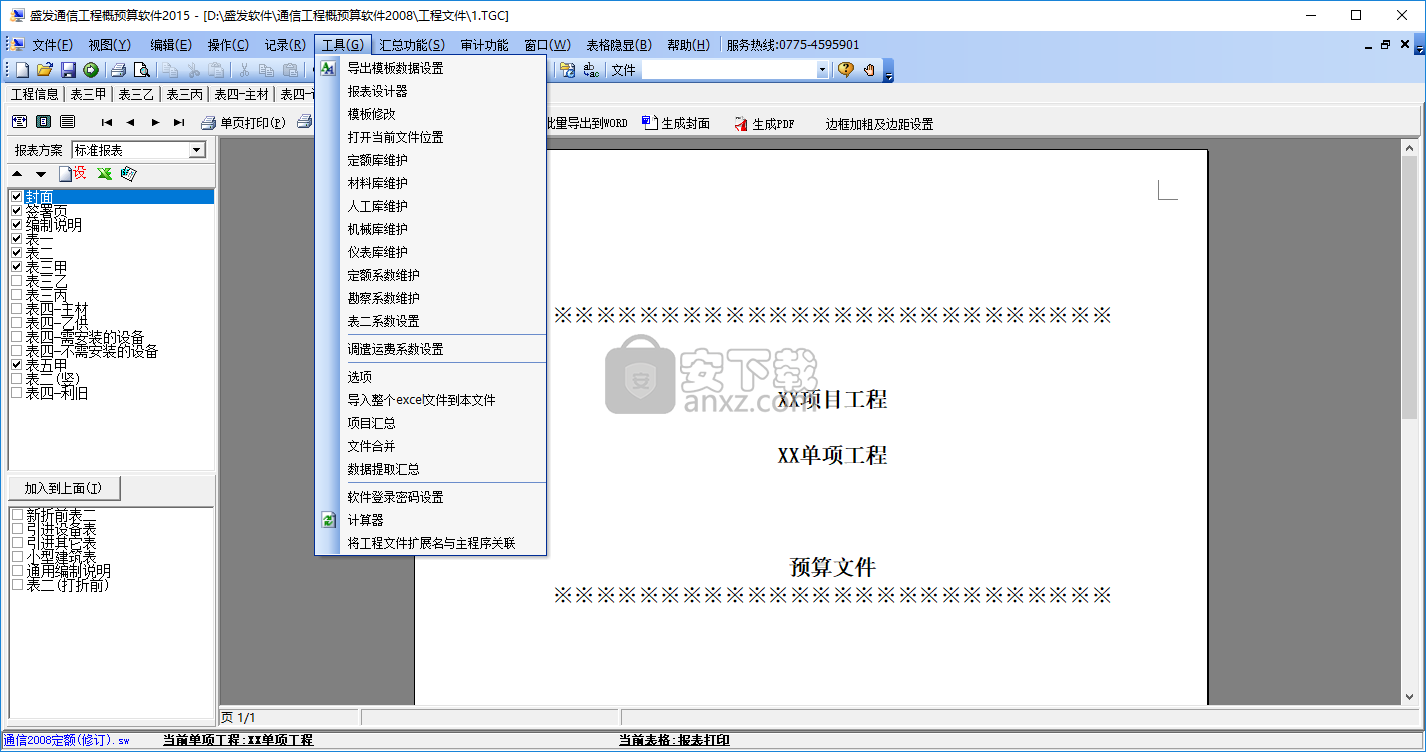Viewport: 1426px width, 752px height.
Task: Uncheck the 封面 checkbox
Action: [x=16, y=197]
